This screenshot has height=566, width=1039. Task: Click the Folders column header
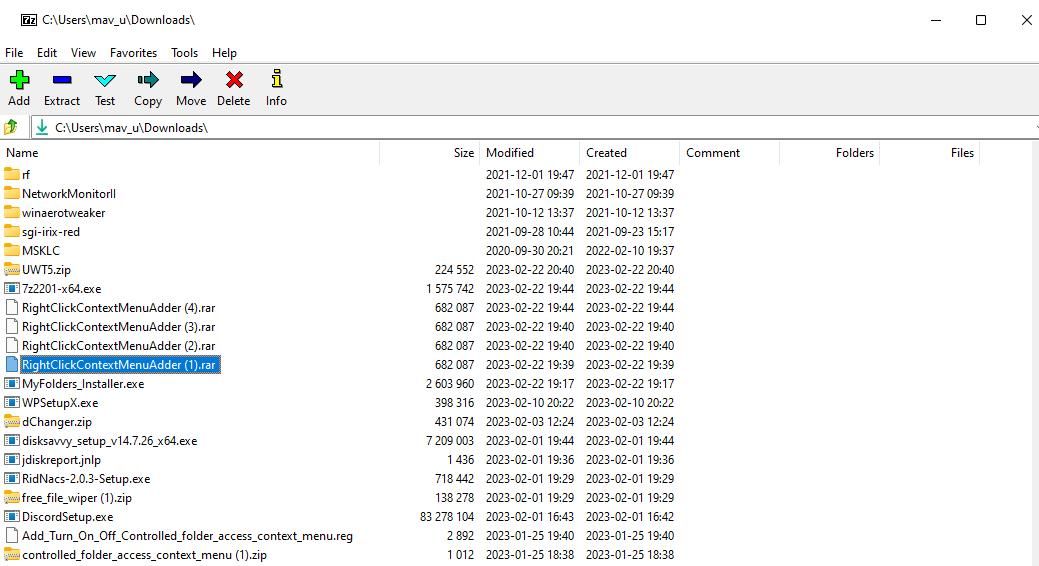click(830, 152)
